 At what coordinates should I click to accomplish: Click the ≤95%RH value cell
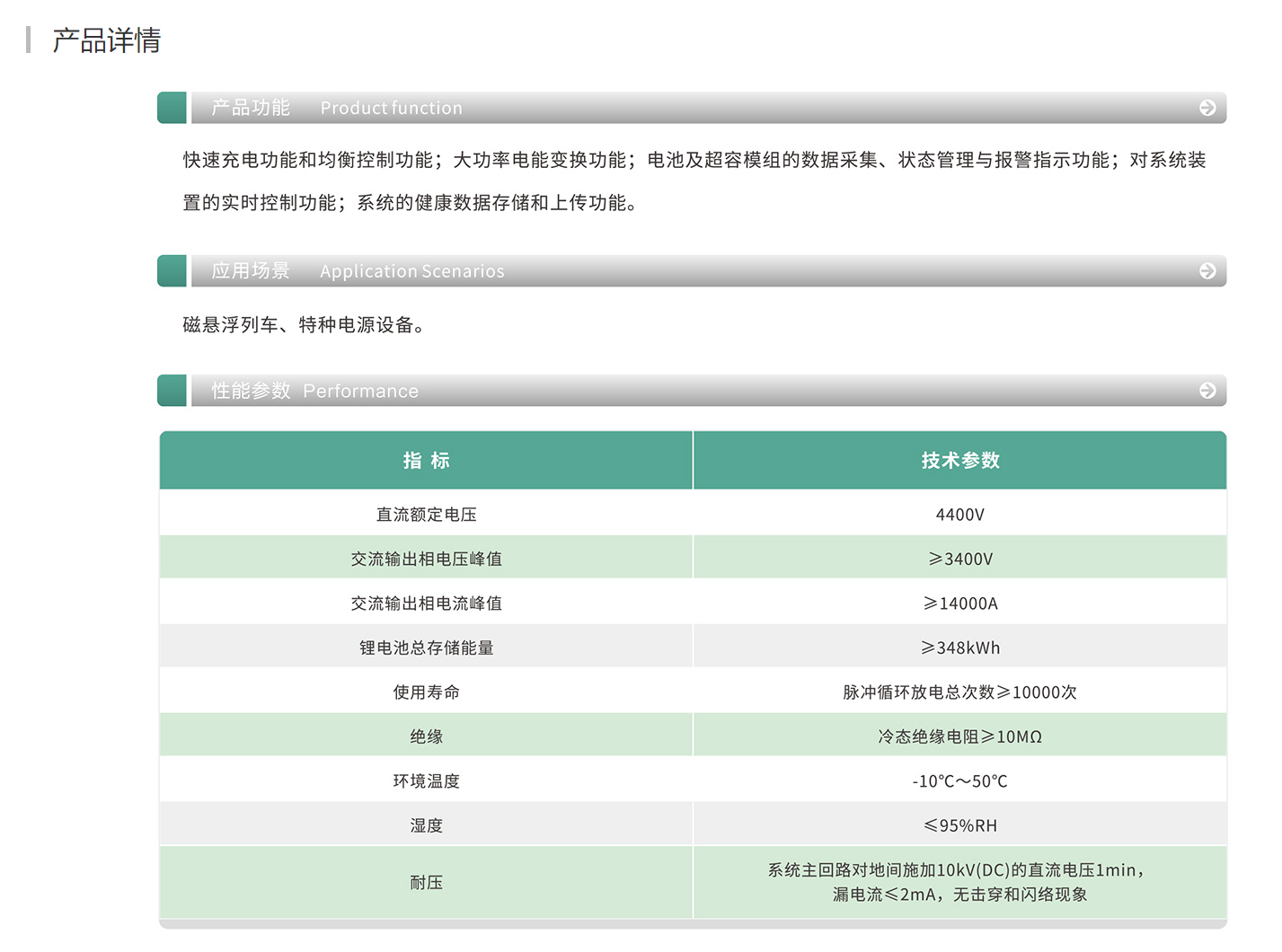(x=960, y=825)
